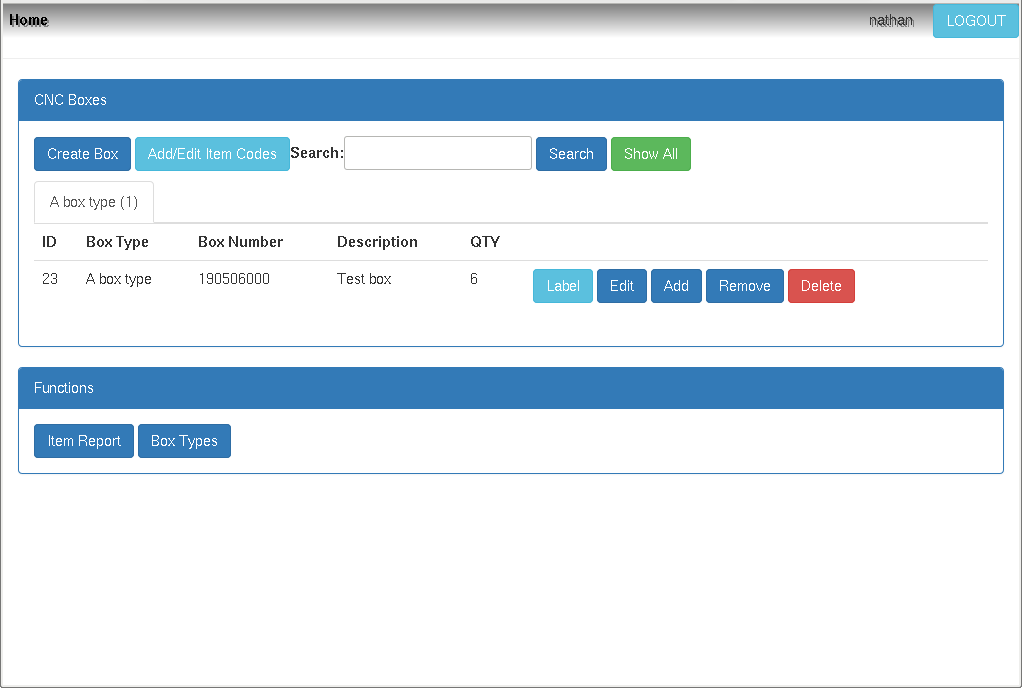Click the Box Number column header

click(x=240, y=242)
